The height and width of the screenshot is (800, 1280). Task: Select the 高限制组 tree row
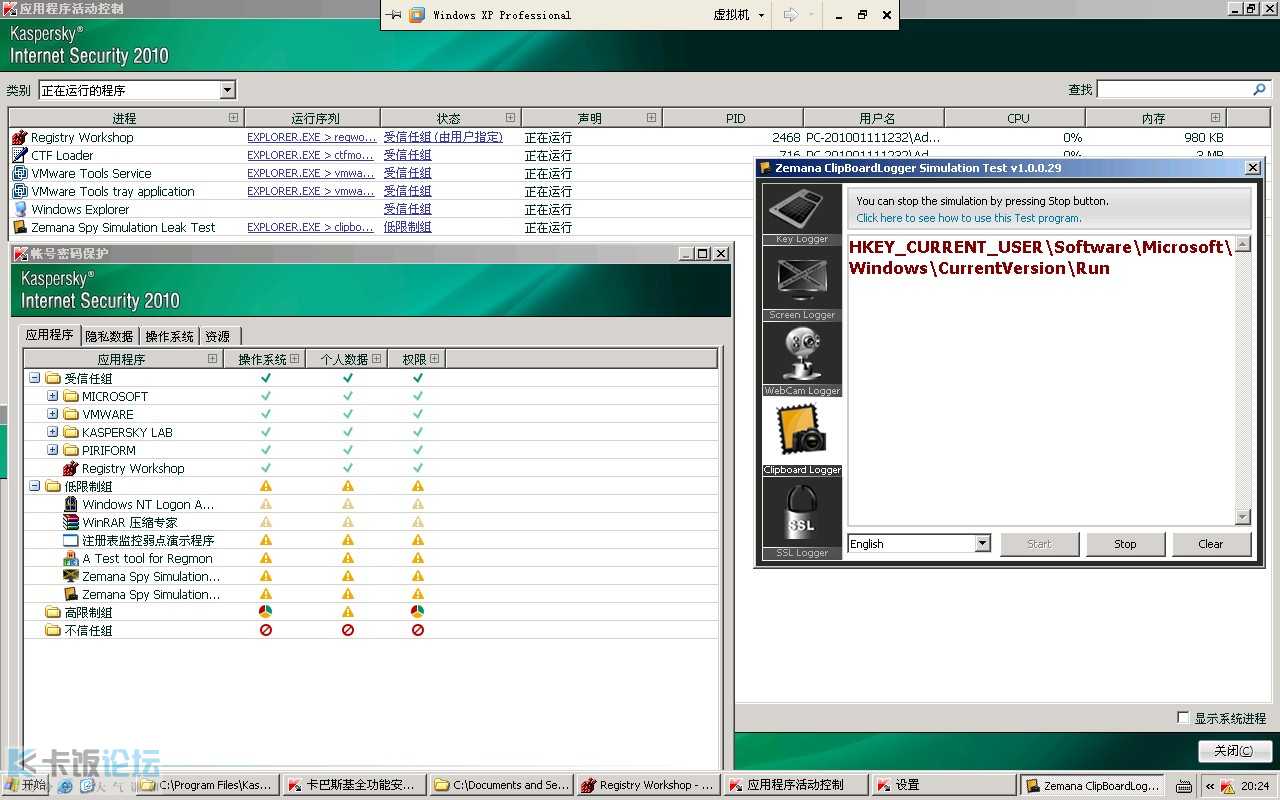tap(370, 612)
